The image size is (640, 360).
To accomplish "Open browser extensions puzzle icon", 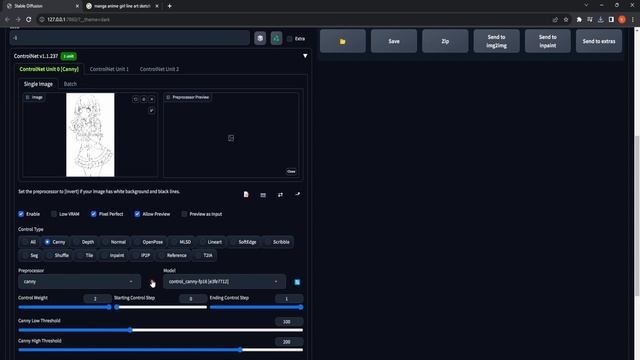I will pos(579,20).
